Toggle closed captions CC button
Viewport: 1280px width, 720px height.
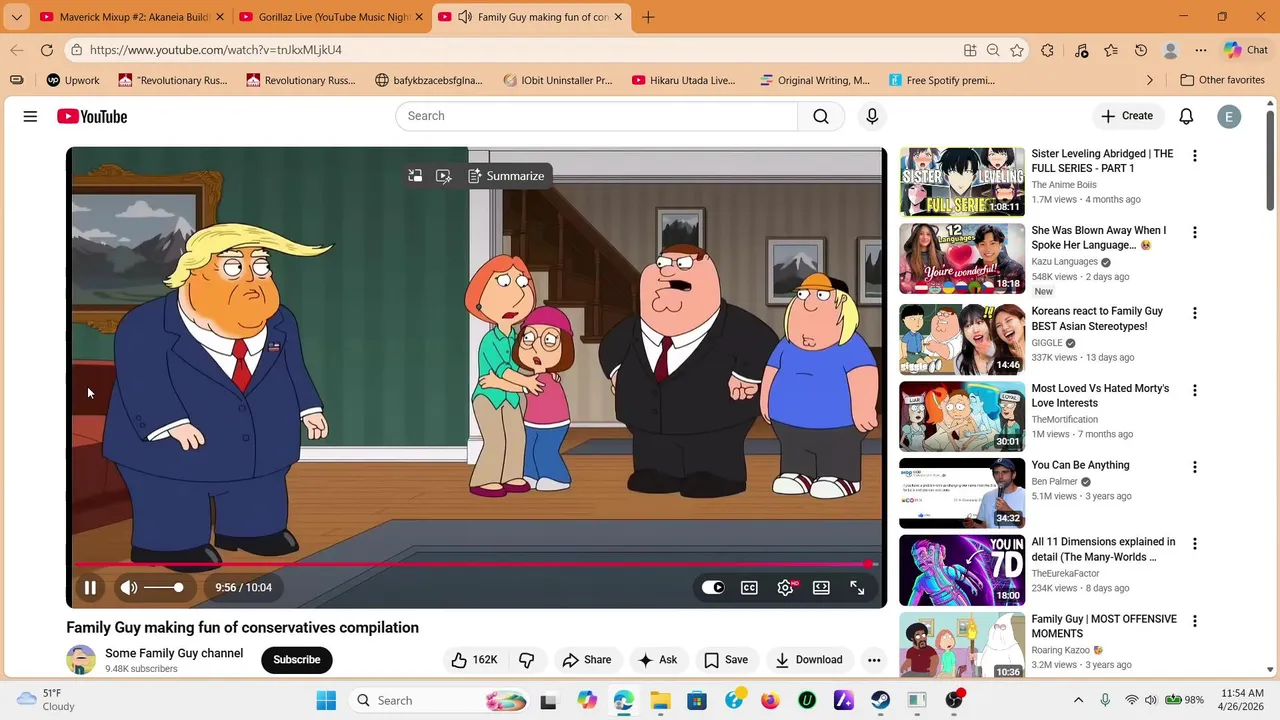(x=749, y=588)
